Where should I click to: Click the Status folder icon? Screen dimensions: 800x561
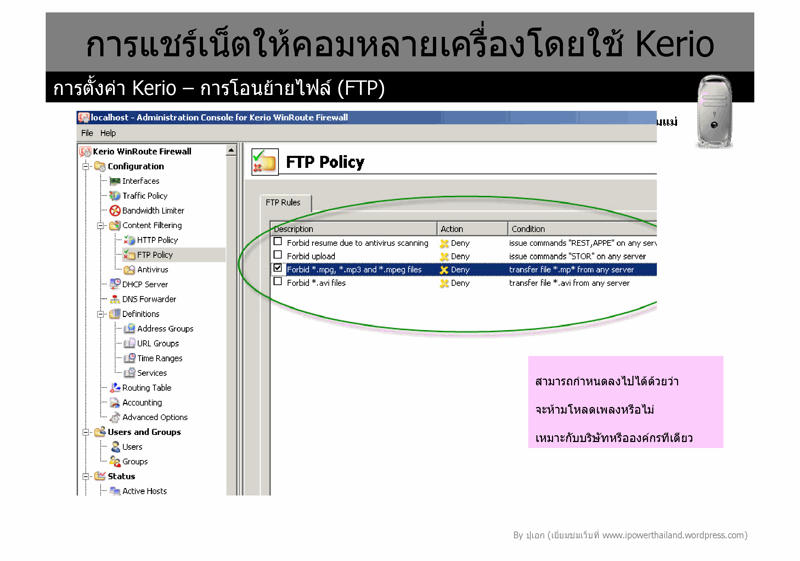(100, 476)
